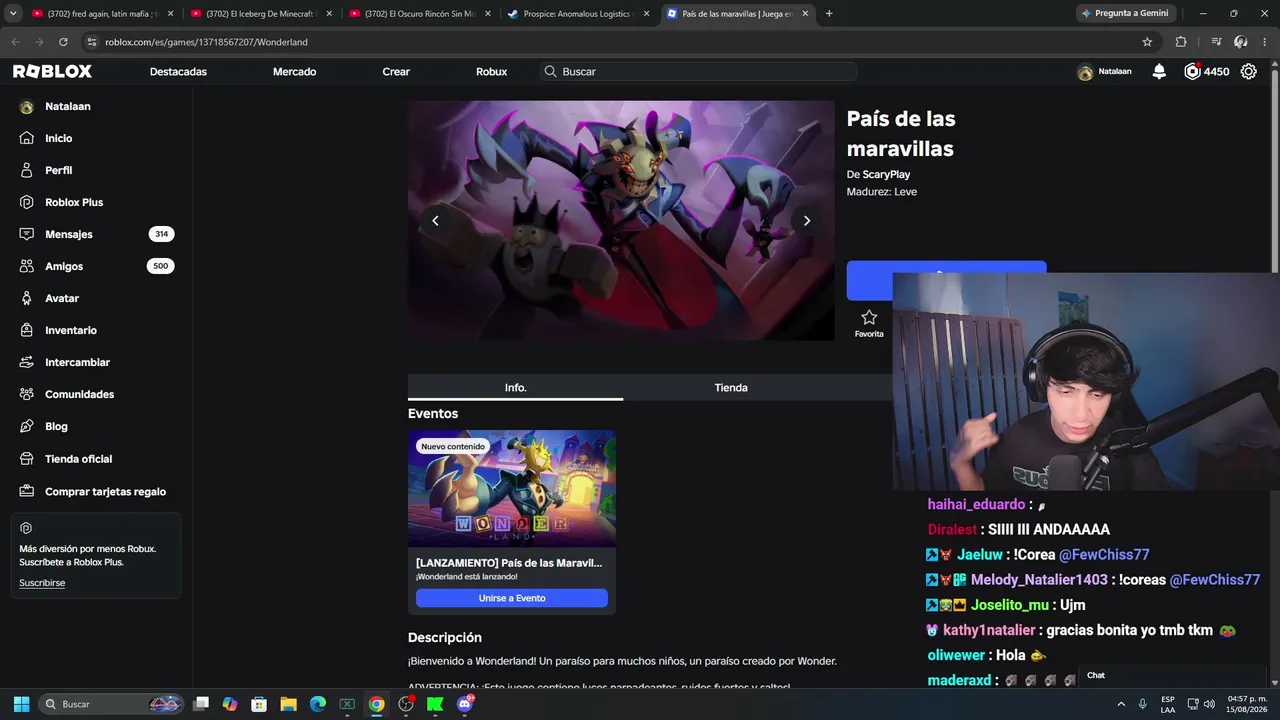The image size is (1280, 720).
Task: Click the Windows Start button
Action: pos(21,704)
